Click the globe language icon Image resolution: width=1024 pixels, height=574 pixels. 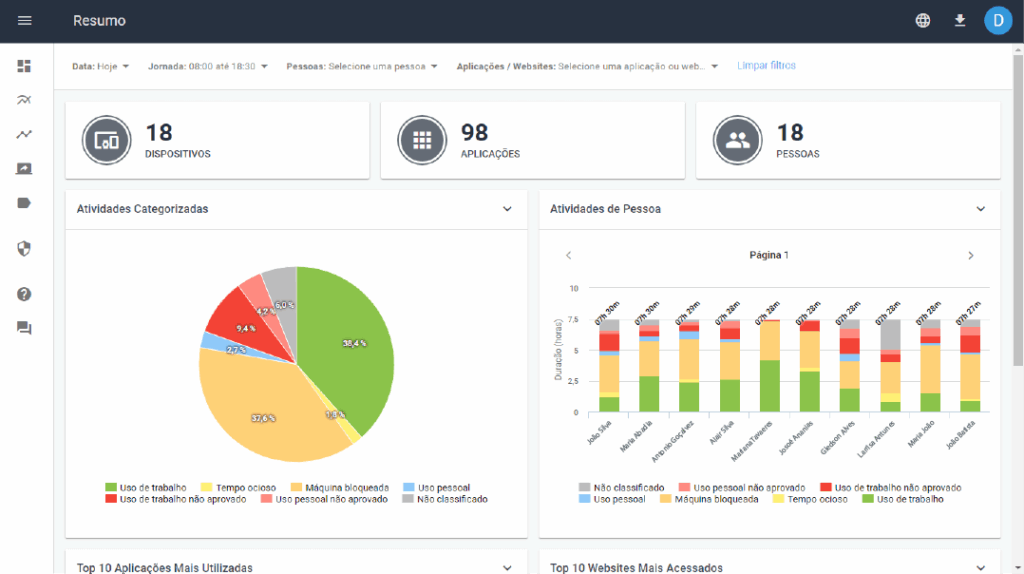[x=922, y=21]
